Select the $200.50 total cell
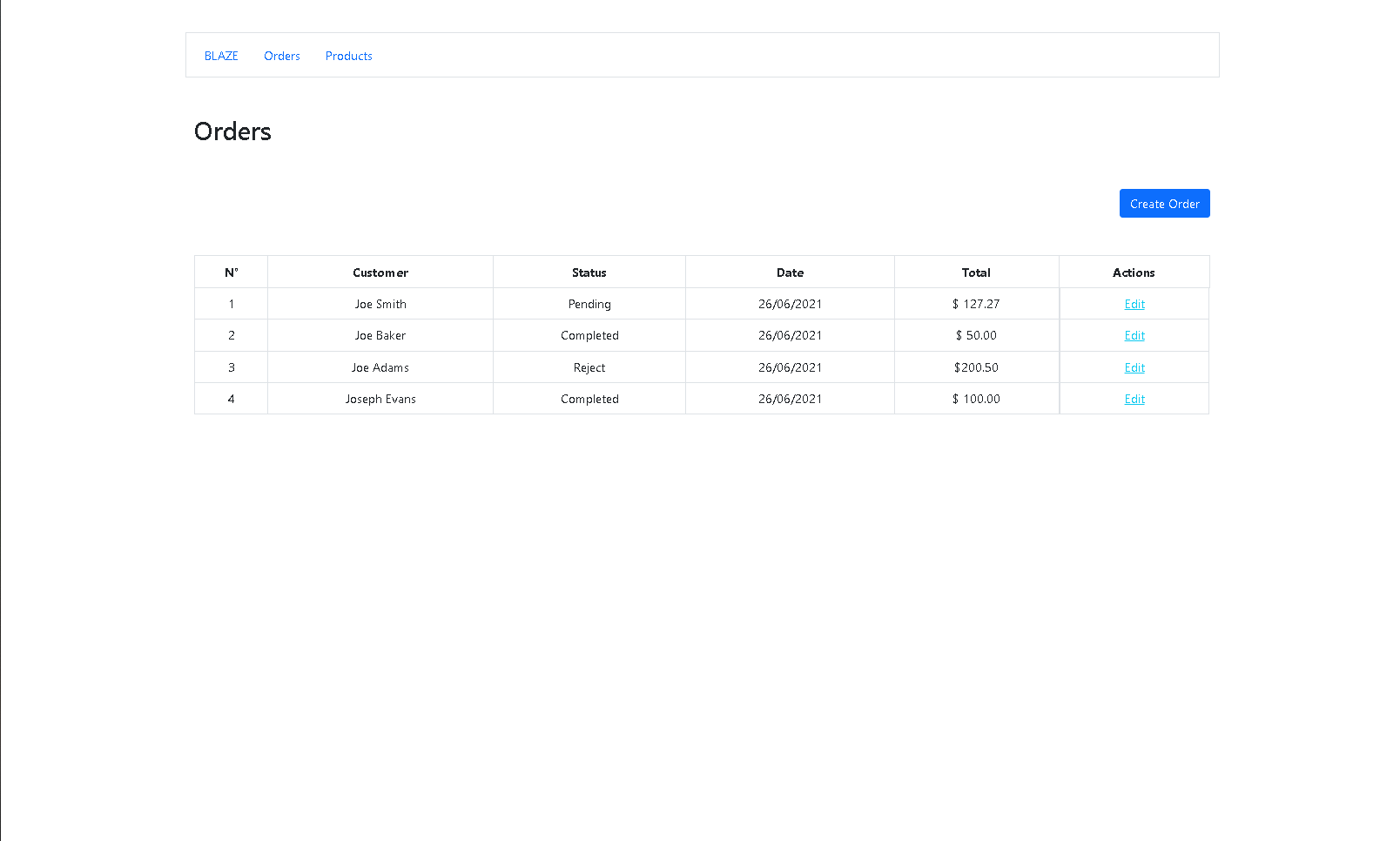Image resolution: width=1400 pixels, height=841 pixels. click(x=976, y=367)
